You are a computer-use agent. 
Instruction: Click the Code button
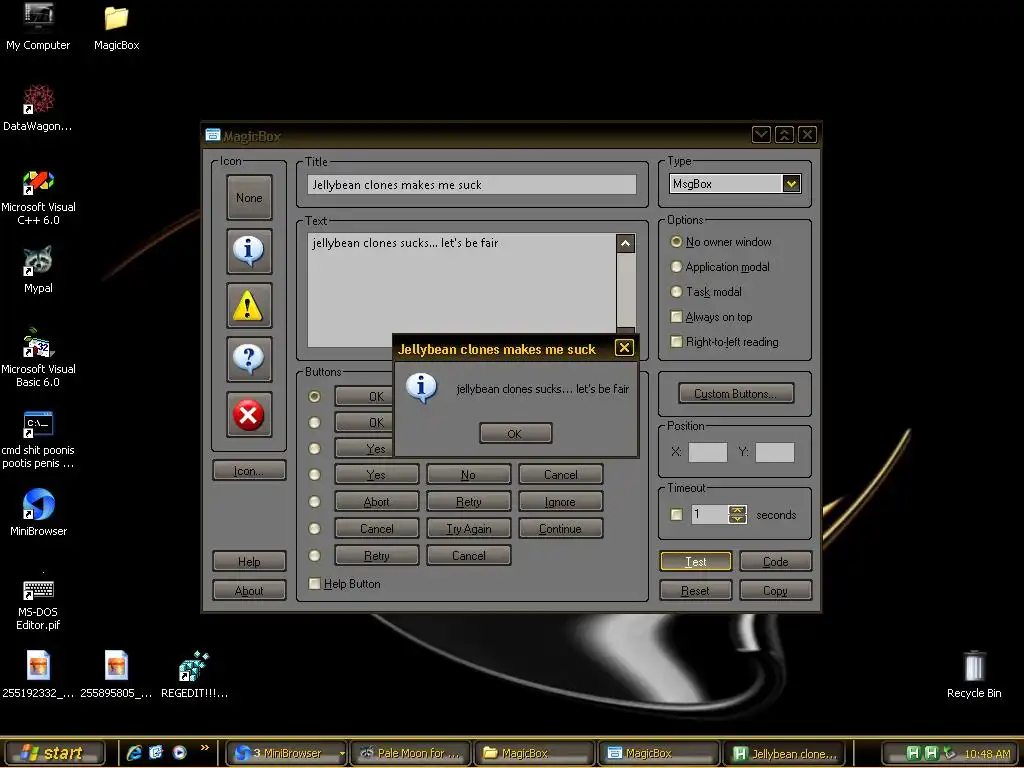click(775, 561)
